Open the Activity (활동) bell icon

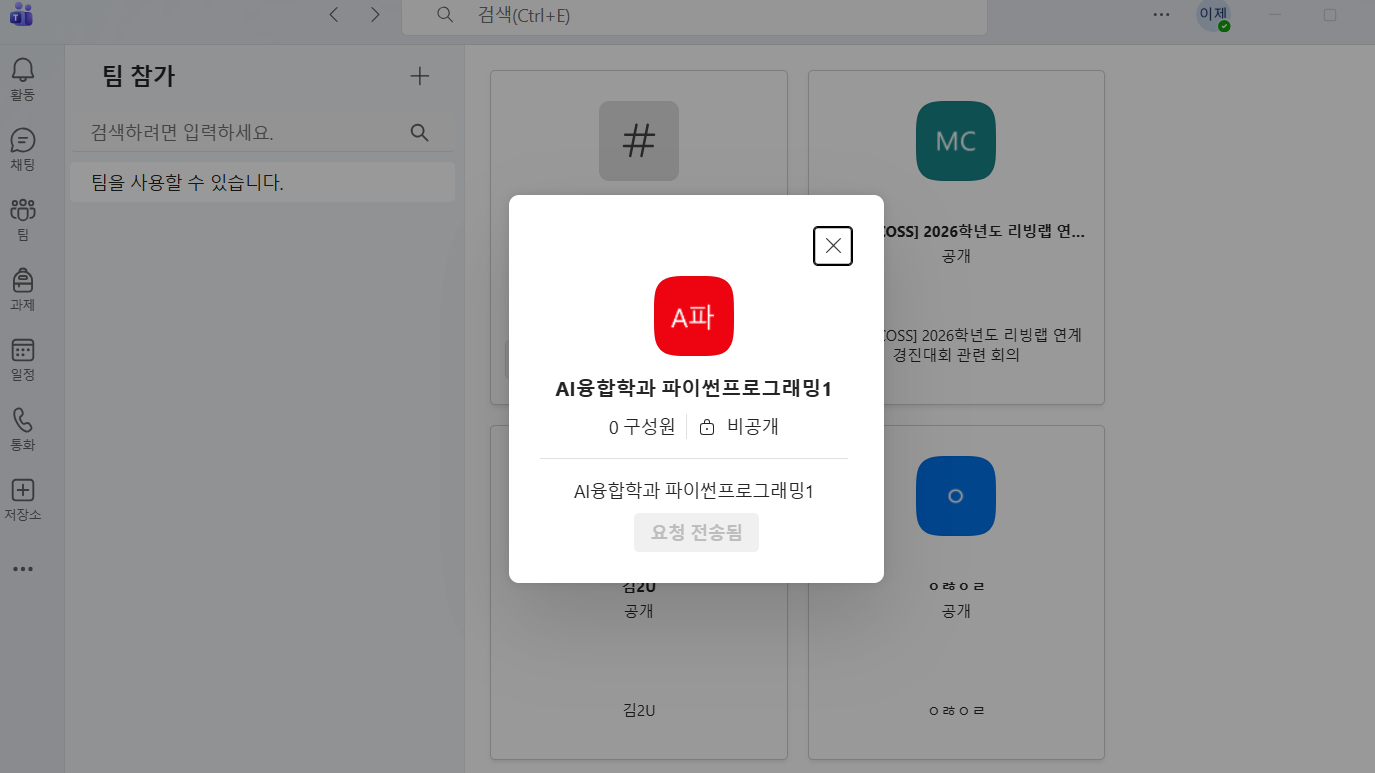click(22, 78)
